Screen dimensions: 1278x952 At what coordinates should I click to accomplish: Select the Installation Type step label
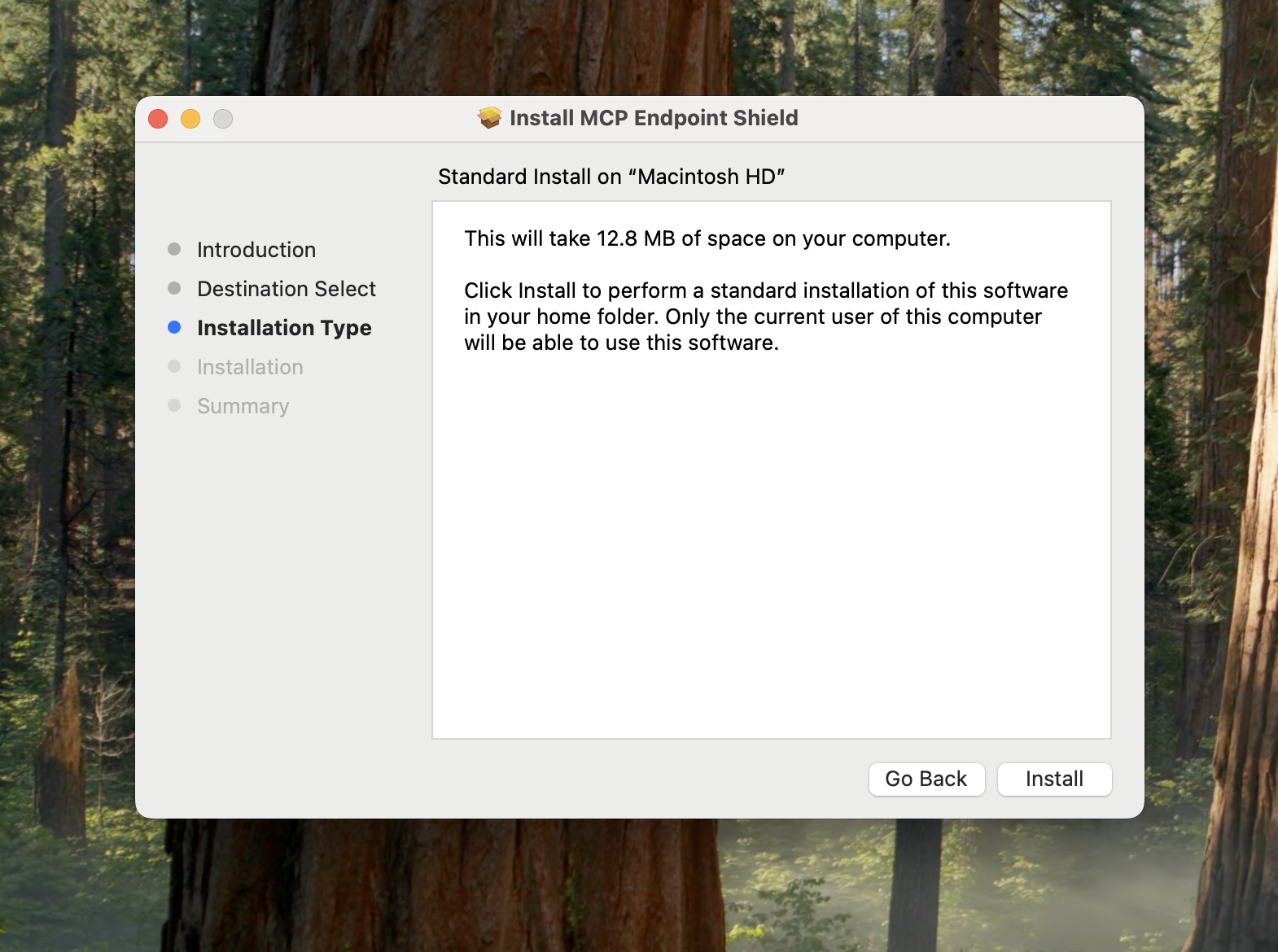[x=284, y=328]
